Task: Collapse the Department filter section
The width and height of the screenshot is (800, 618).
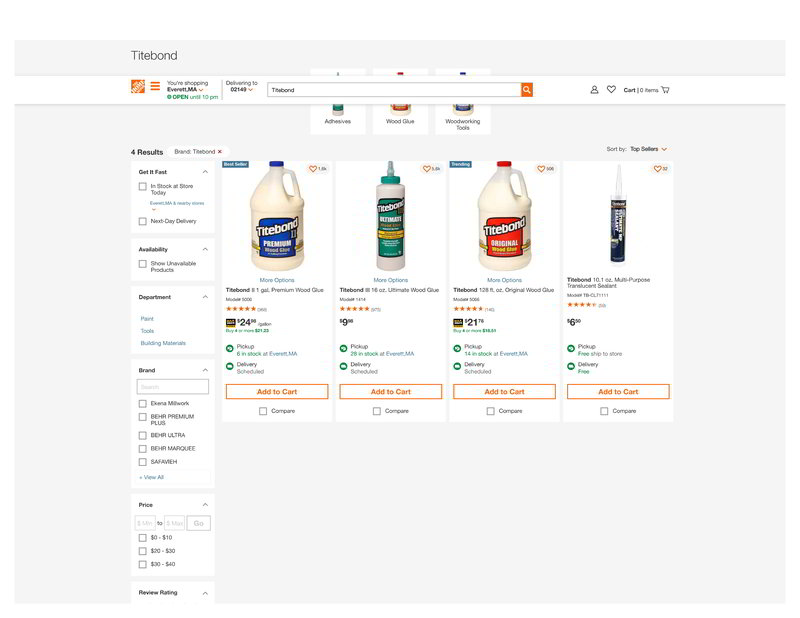Action: click(x=205, y=297)
